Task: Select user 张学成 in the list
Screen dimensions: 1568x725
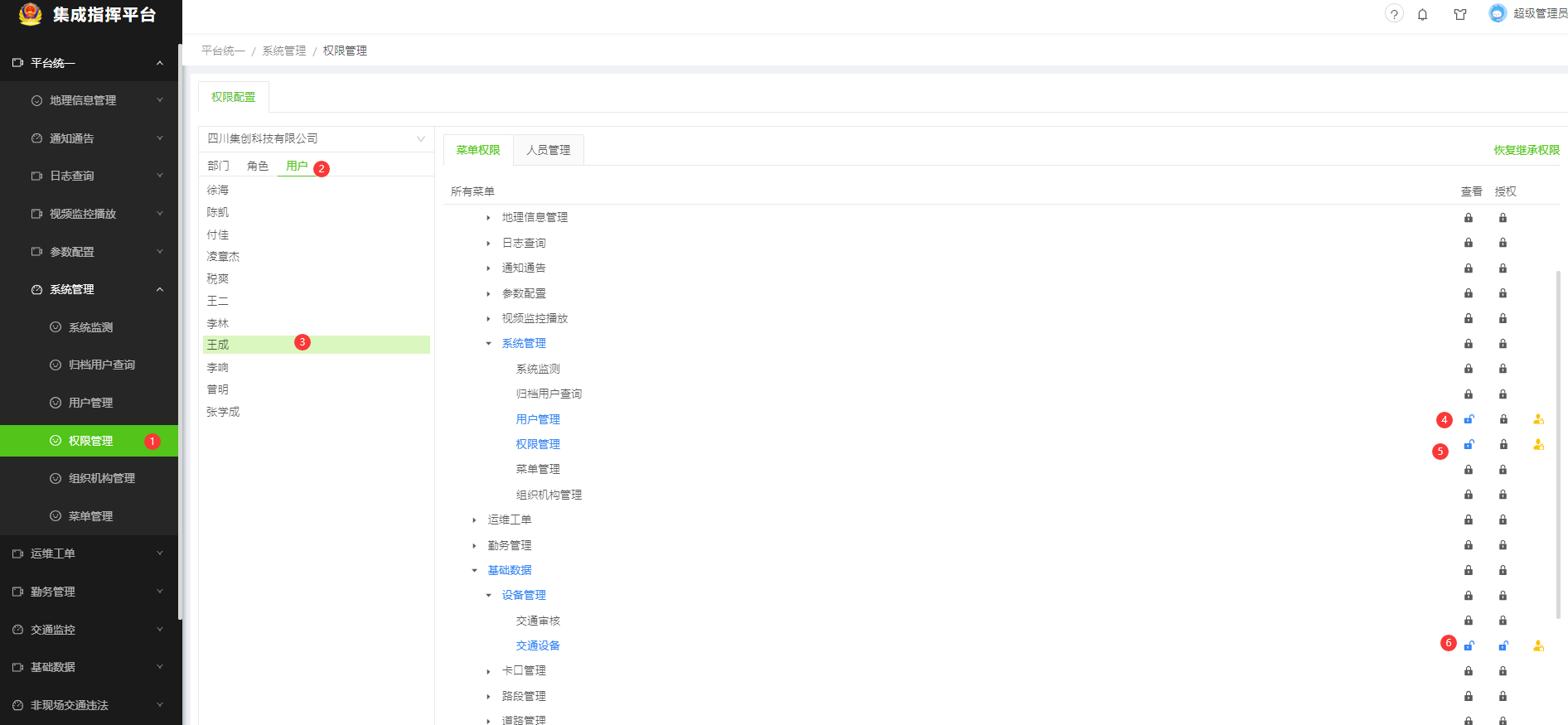Action: point(223,412)
